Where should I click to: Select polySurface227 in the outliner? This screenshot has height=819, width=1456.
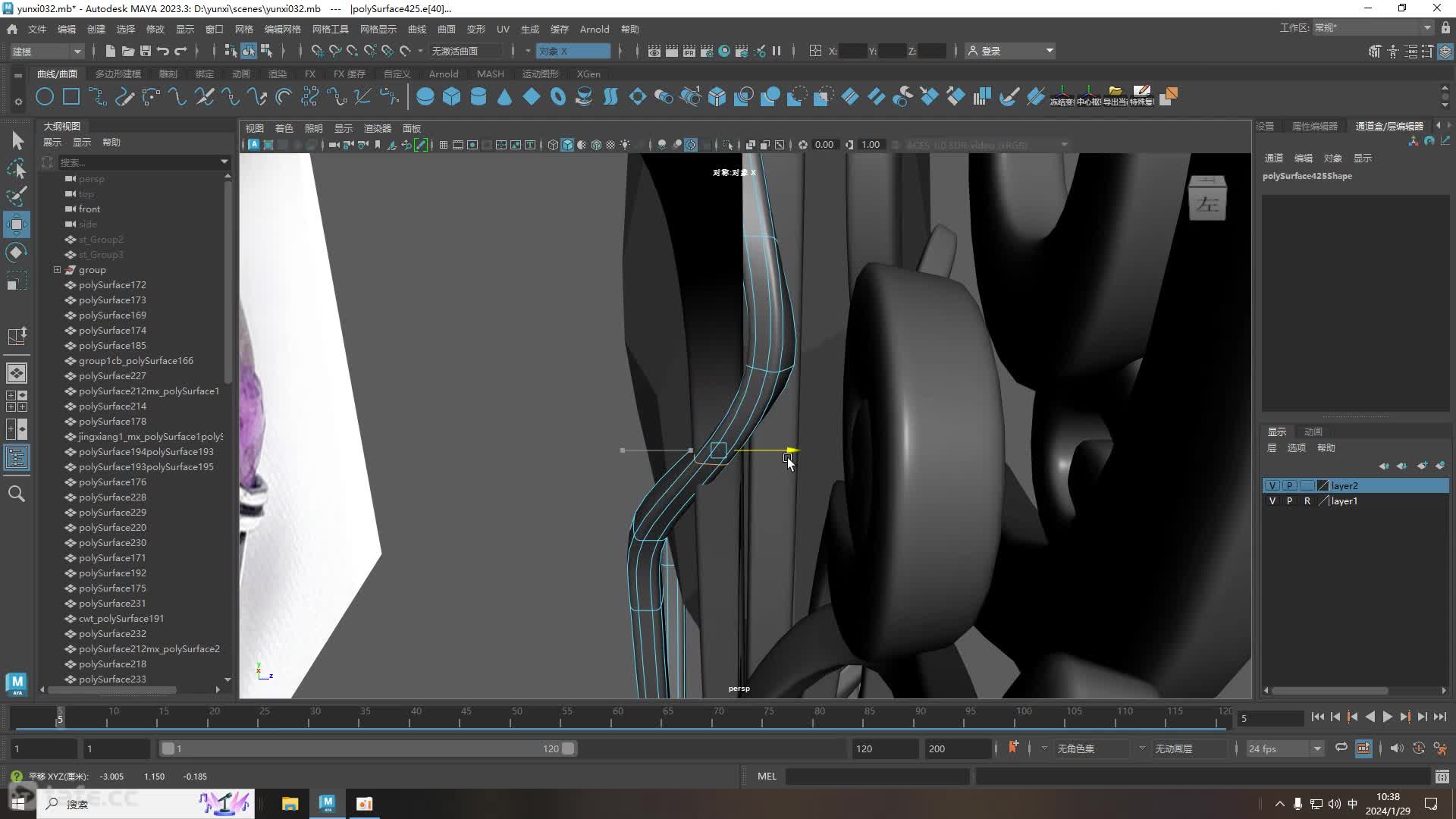tap(112, 375)
